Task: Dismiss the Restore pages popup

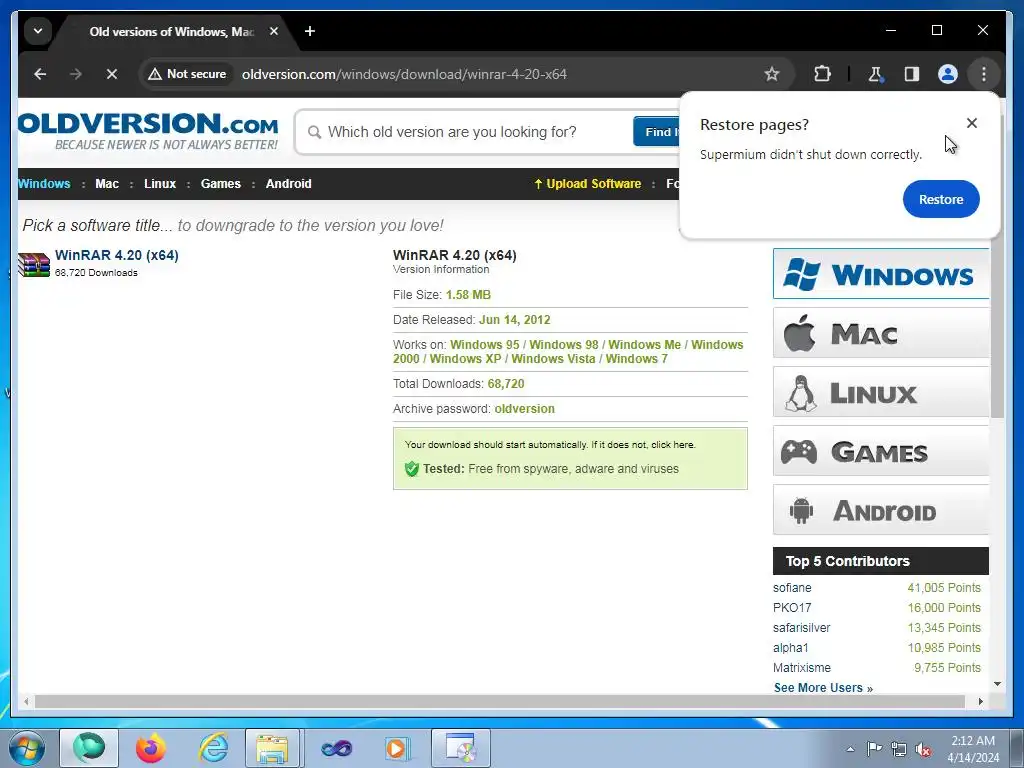Action: tap(972, 123)
